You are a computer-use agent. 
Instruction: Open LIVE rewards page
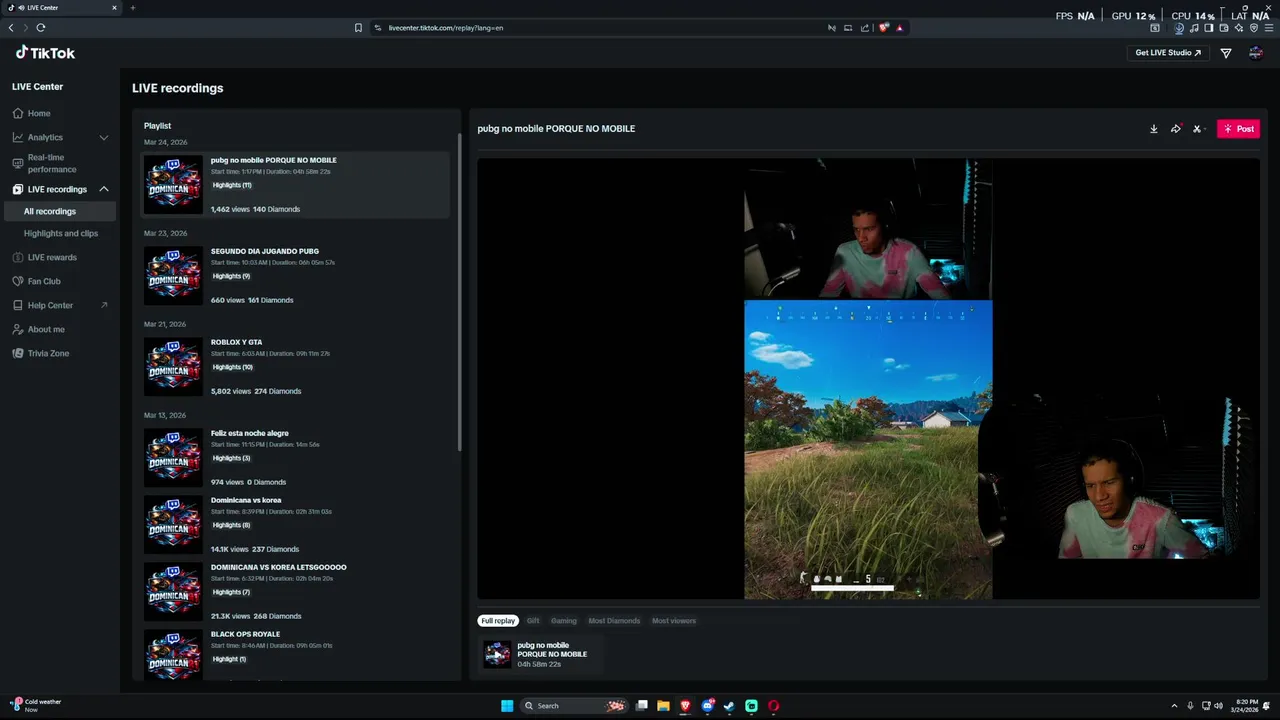[x=52, y=257]
